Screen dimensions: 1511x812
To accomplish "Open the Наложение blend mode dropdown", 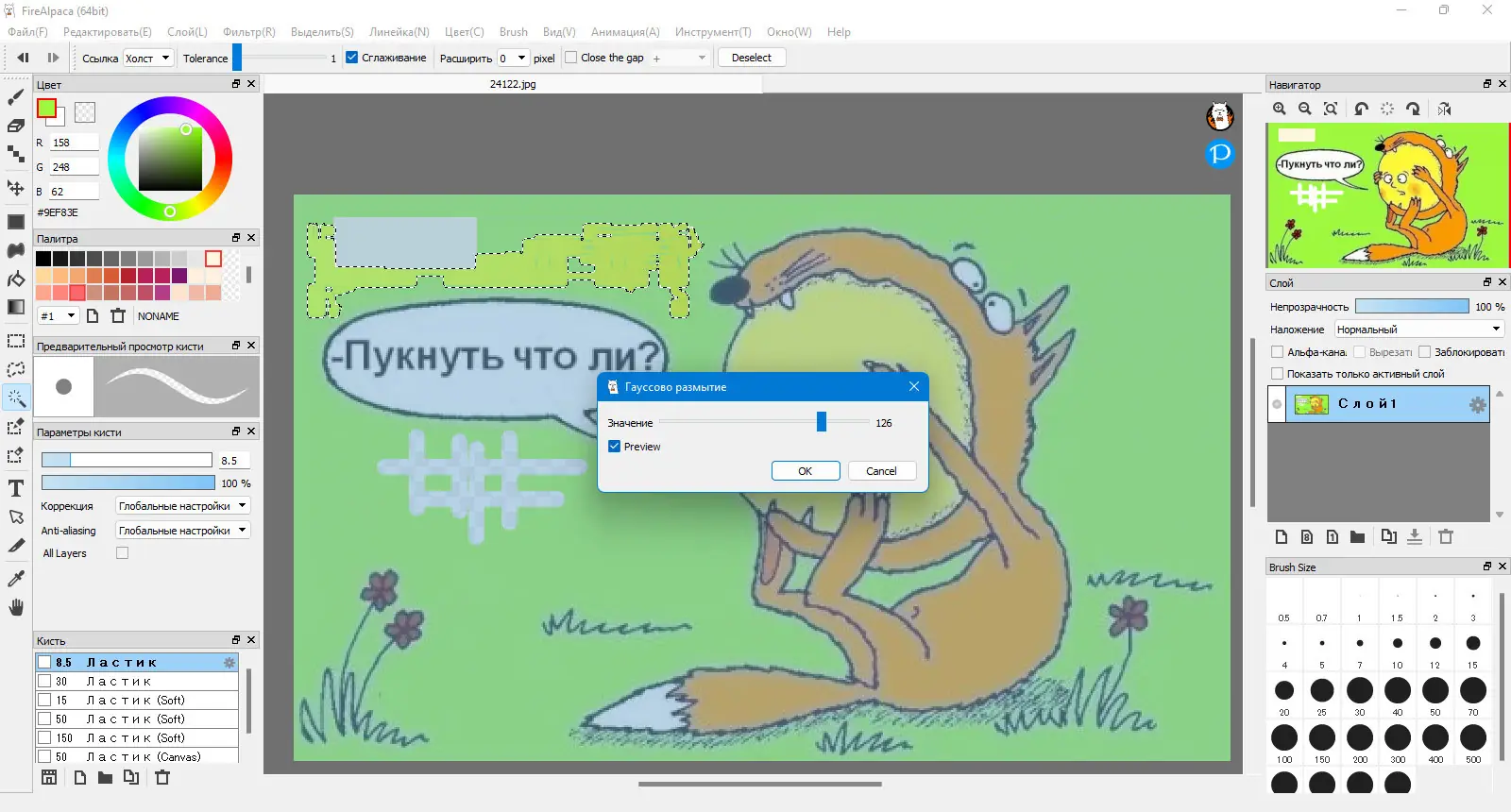I will tap(1418, 330).
